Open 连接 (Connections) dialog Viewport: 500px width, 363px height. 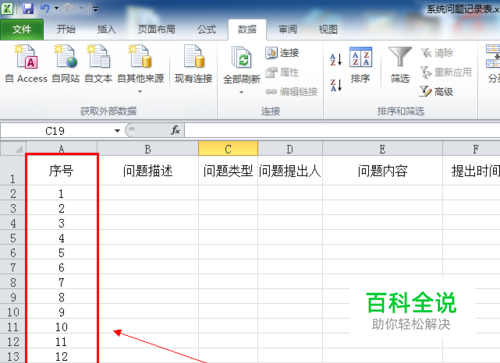click(x=282, y=53)
